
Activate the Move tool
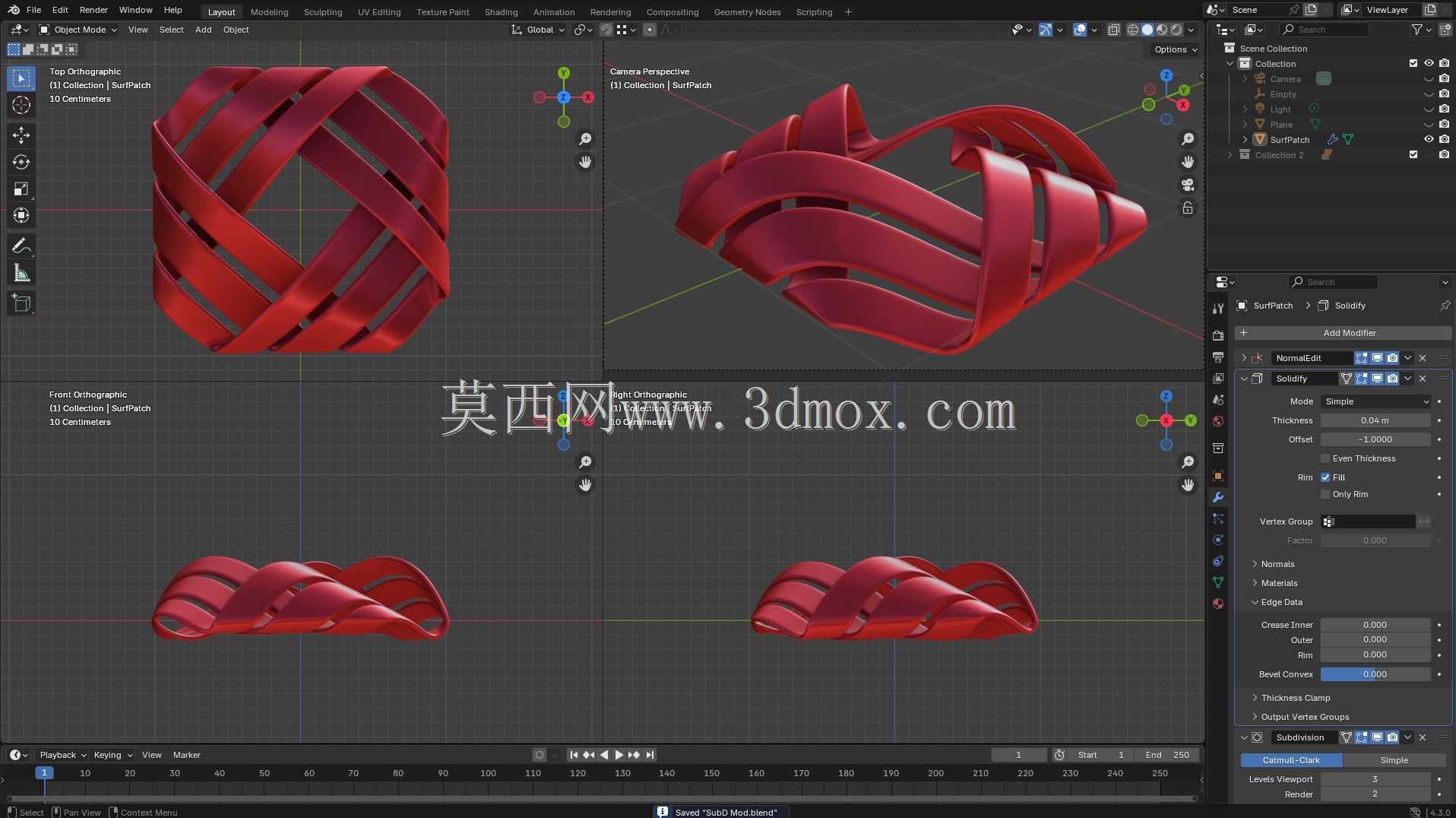(x=21, y=135)
